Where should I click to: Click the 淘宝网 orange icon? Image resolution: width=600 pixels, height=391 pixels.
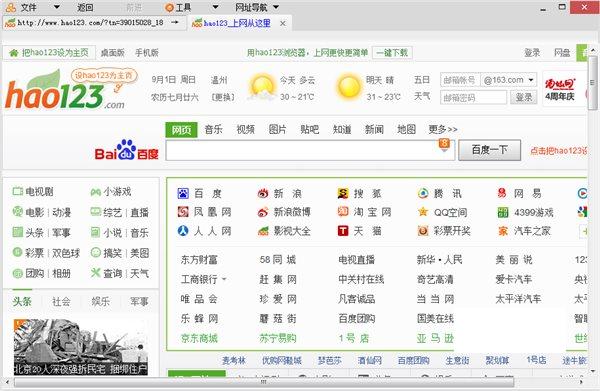click(x=343, y=212)
